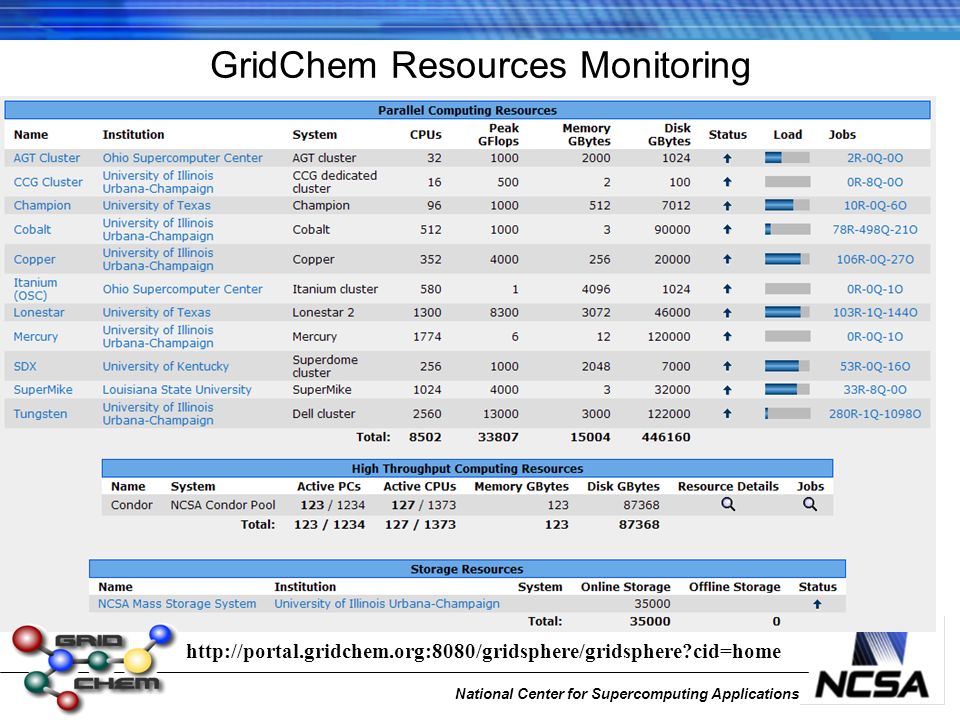The width and height of the screenshot is (960, 720).
Task: Open the Lonestar resource link
Action: point(39,312)
